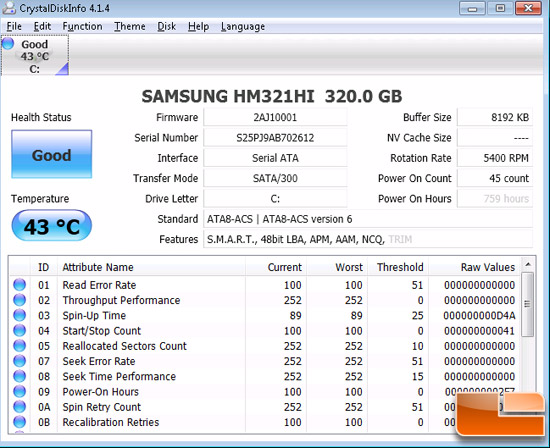Click the Threshold column header
The height and width of the screenshot is (448, 550).
tap(398, 267)
